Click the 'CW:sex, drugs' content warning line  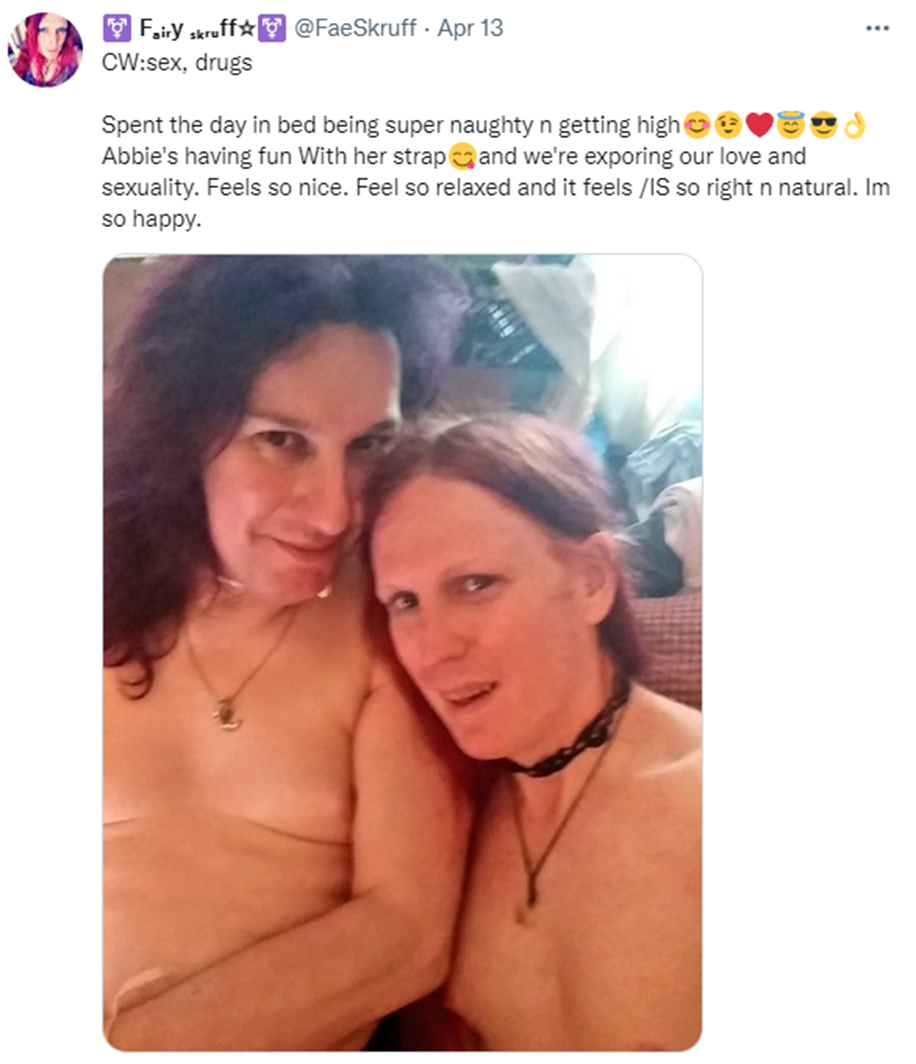click(x=177, y=62)
